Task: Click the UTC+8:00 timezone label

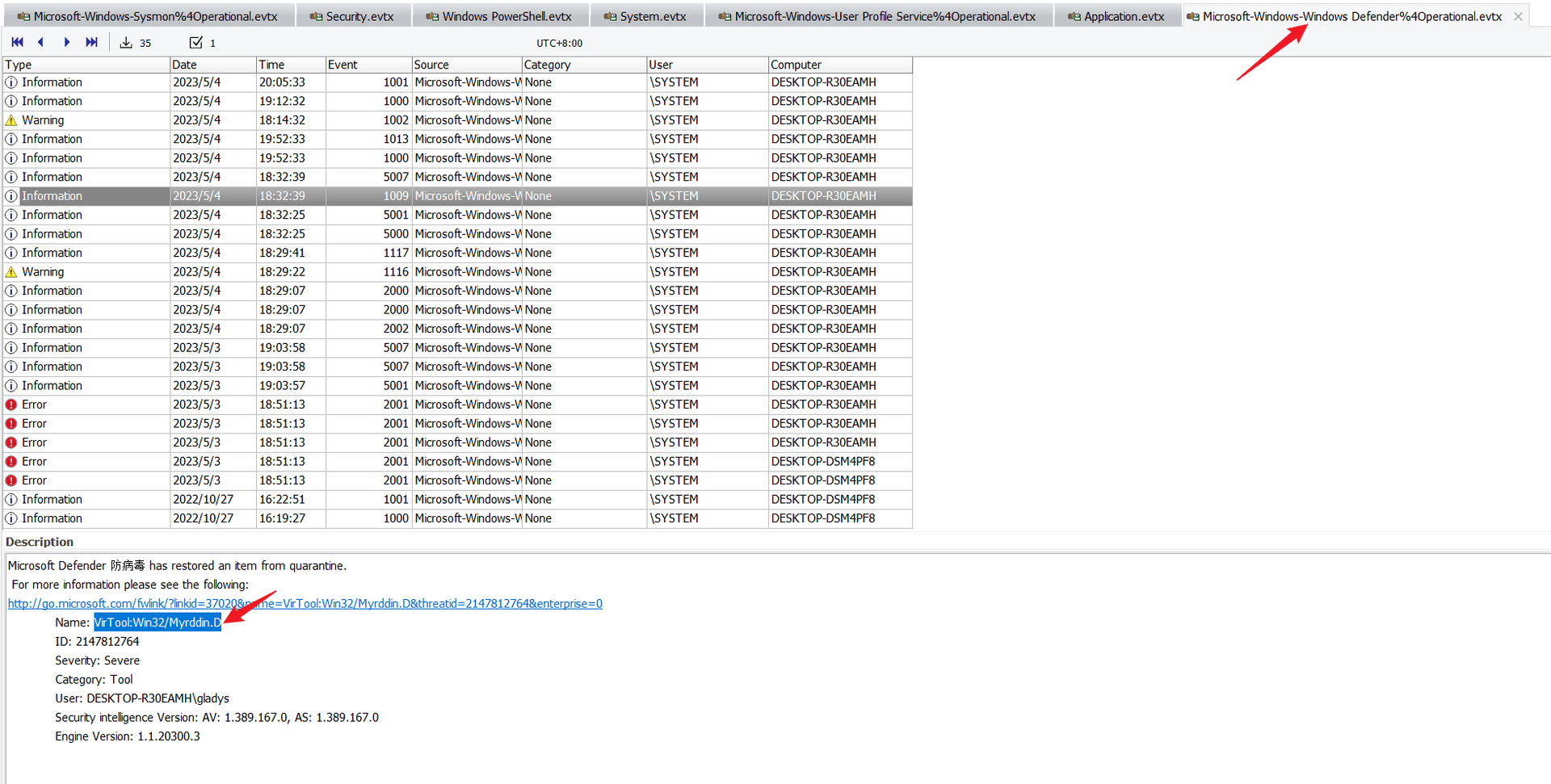Action: tap(559, 44)
